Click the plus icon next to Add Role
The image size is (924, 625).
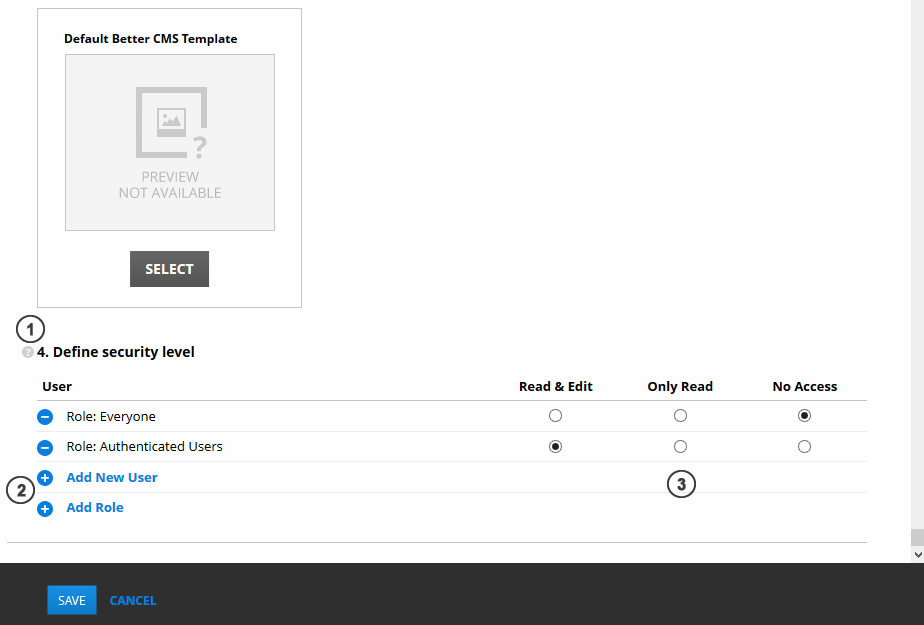tap(45, 509)
